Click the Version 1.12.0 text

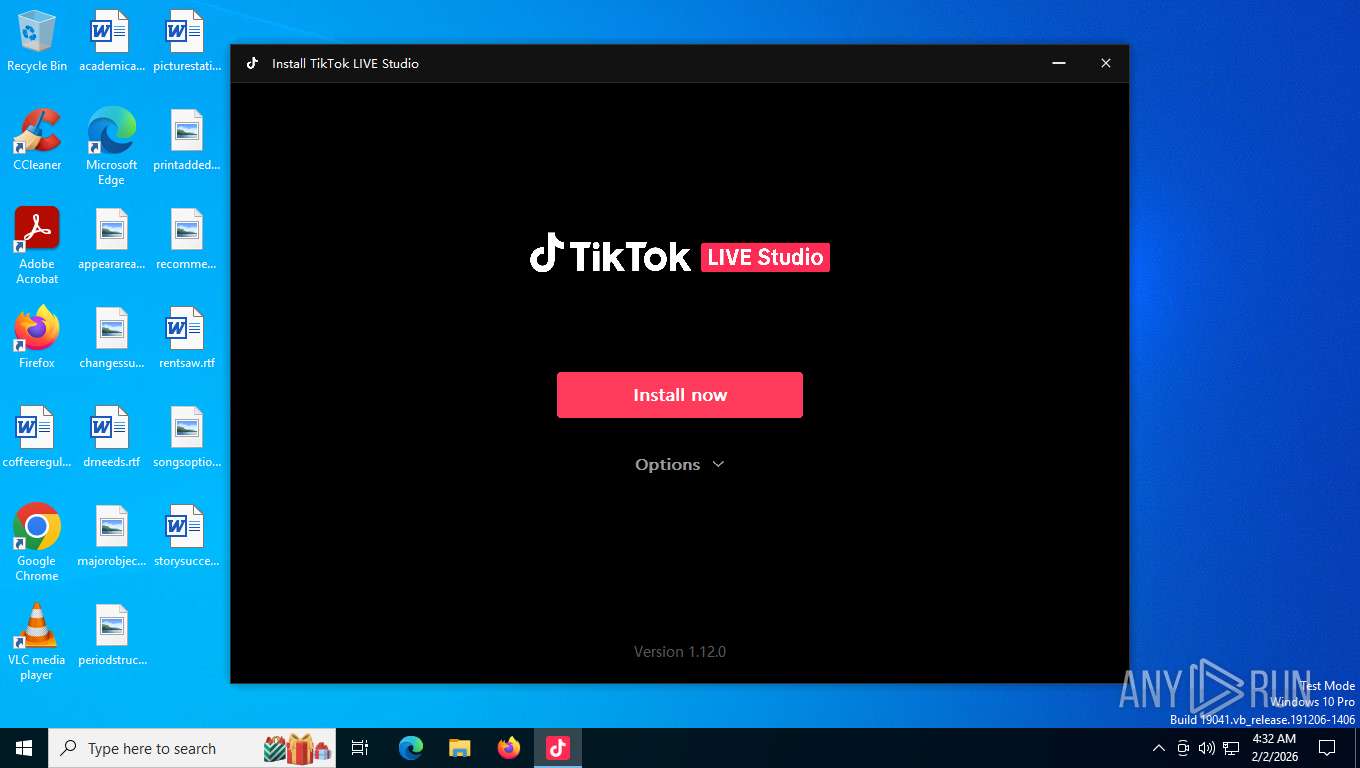coord(680,652)
